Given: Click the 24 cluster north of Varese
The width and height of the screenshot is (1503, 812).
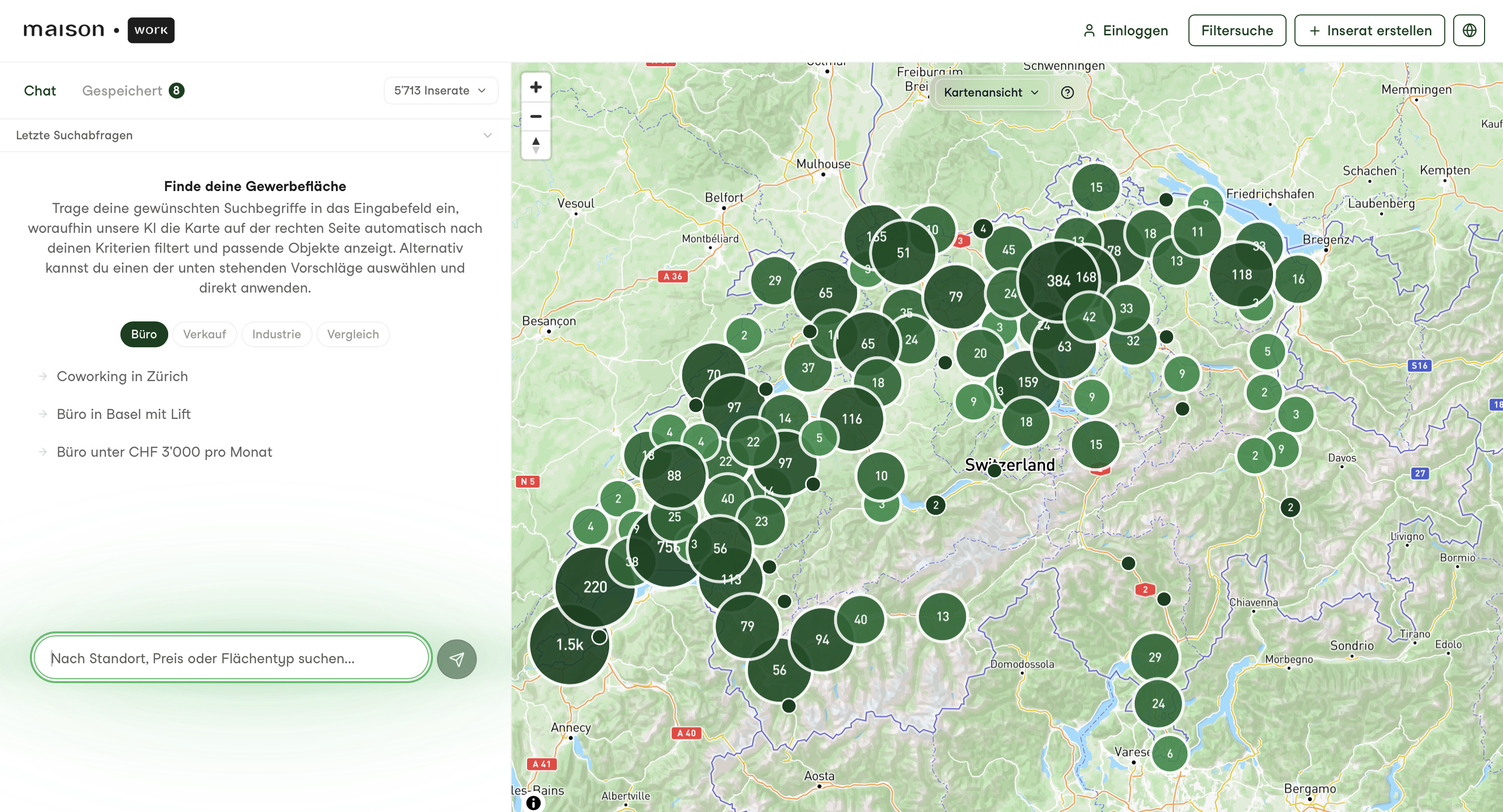Looking at the screenshot, I should pos(1158,704).
